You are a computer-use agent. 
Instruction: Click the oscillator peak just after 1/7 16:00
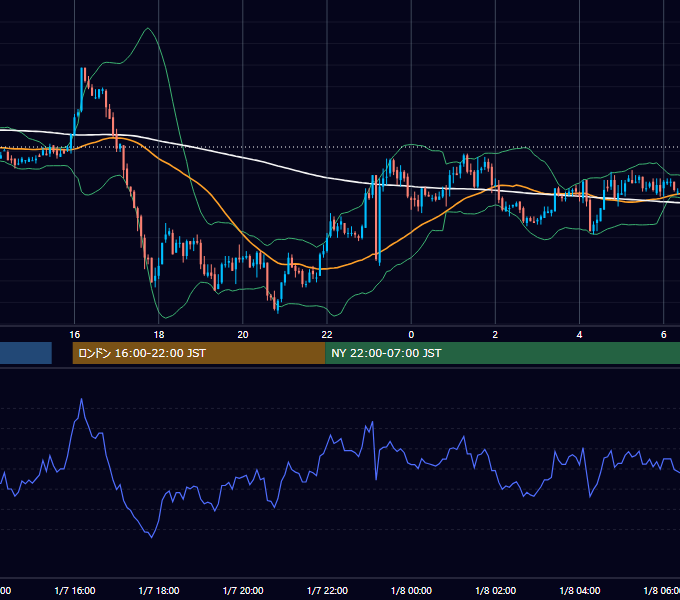tap(82, 399)
